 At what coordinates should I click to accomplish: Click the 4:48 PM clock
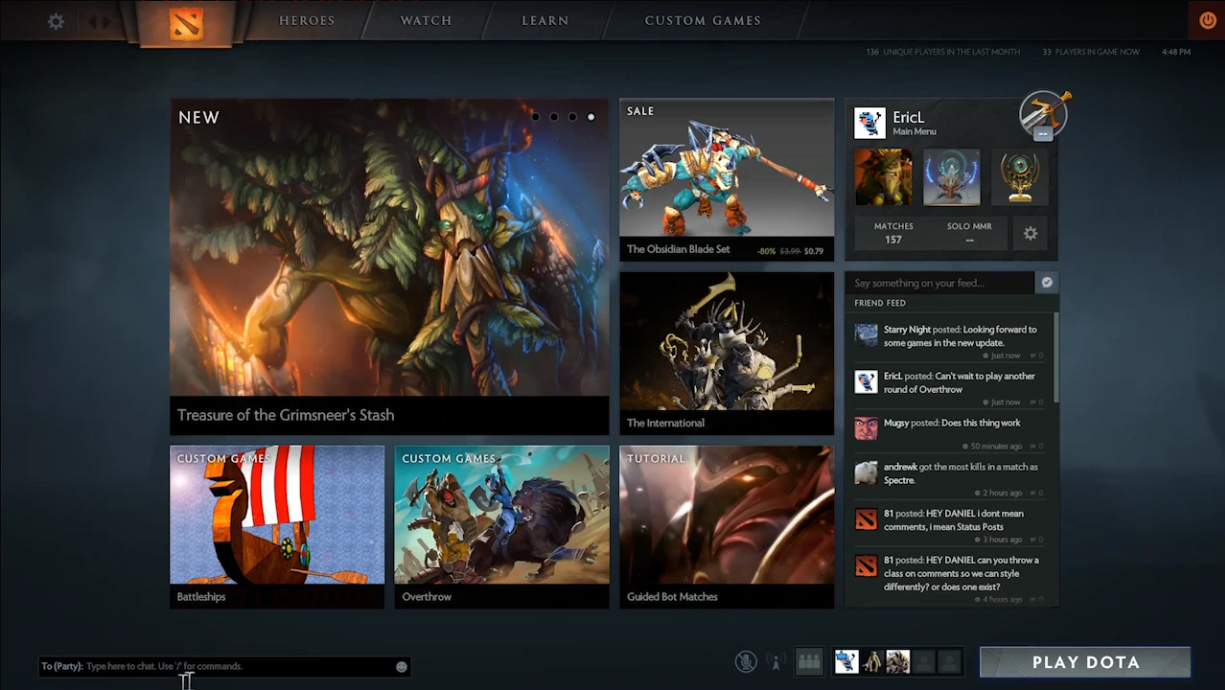[x=1177, y=52]
